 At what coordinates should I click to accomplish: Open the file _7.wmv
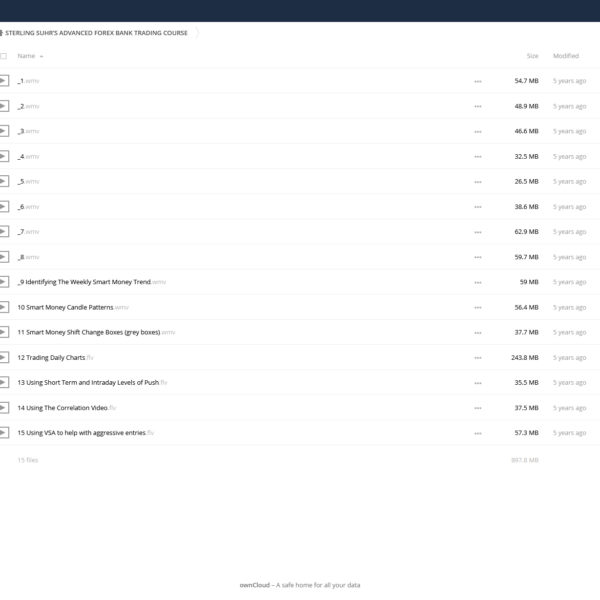click(28, 232)
